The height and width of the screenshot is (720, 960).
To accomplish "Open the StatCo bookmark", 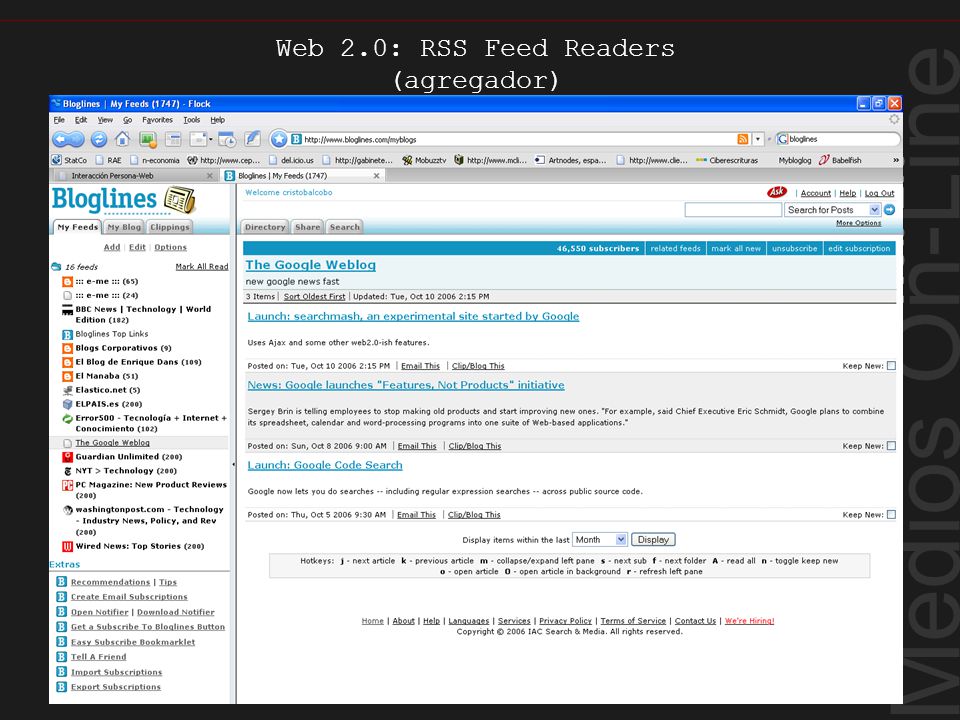I will [69, 160].
